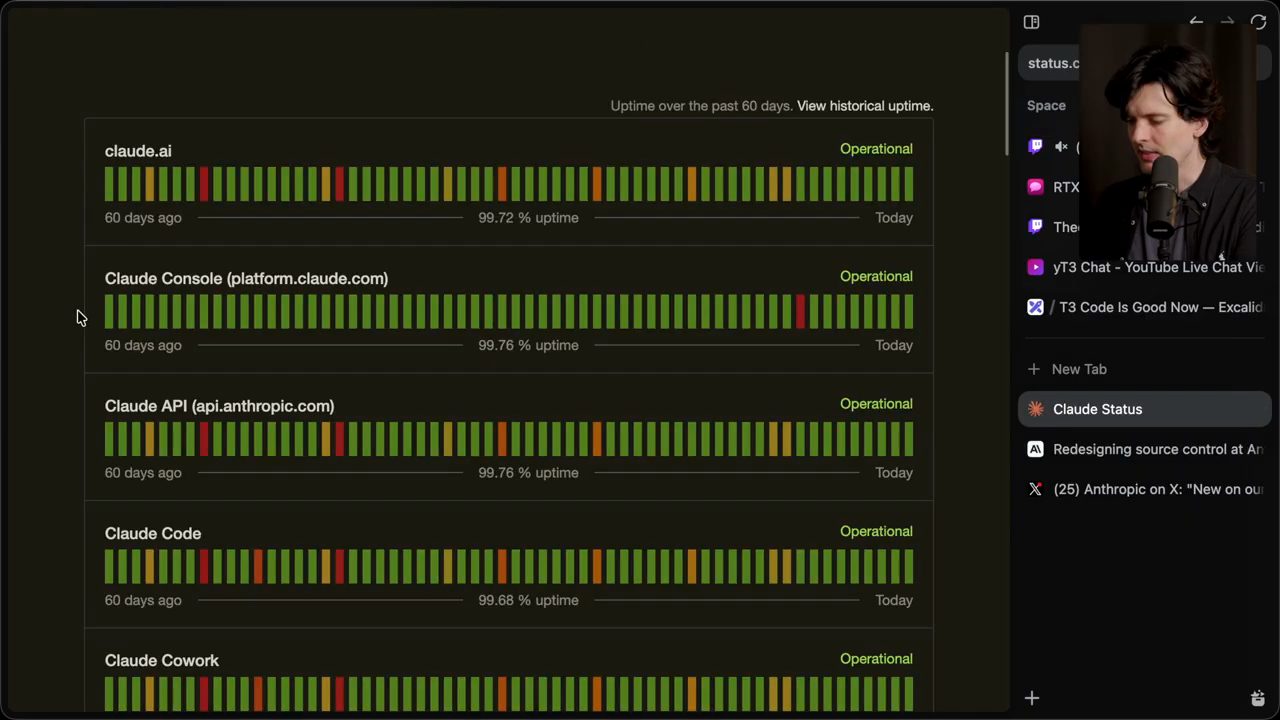Click the Claude Cowork component heading
This screenshot has height=720, width=1280.
tap(162, 661)
